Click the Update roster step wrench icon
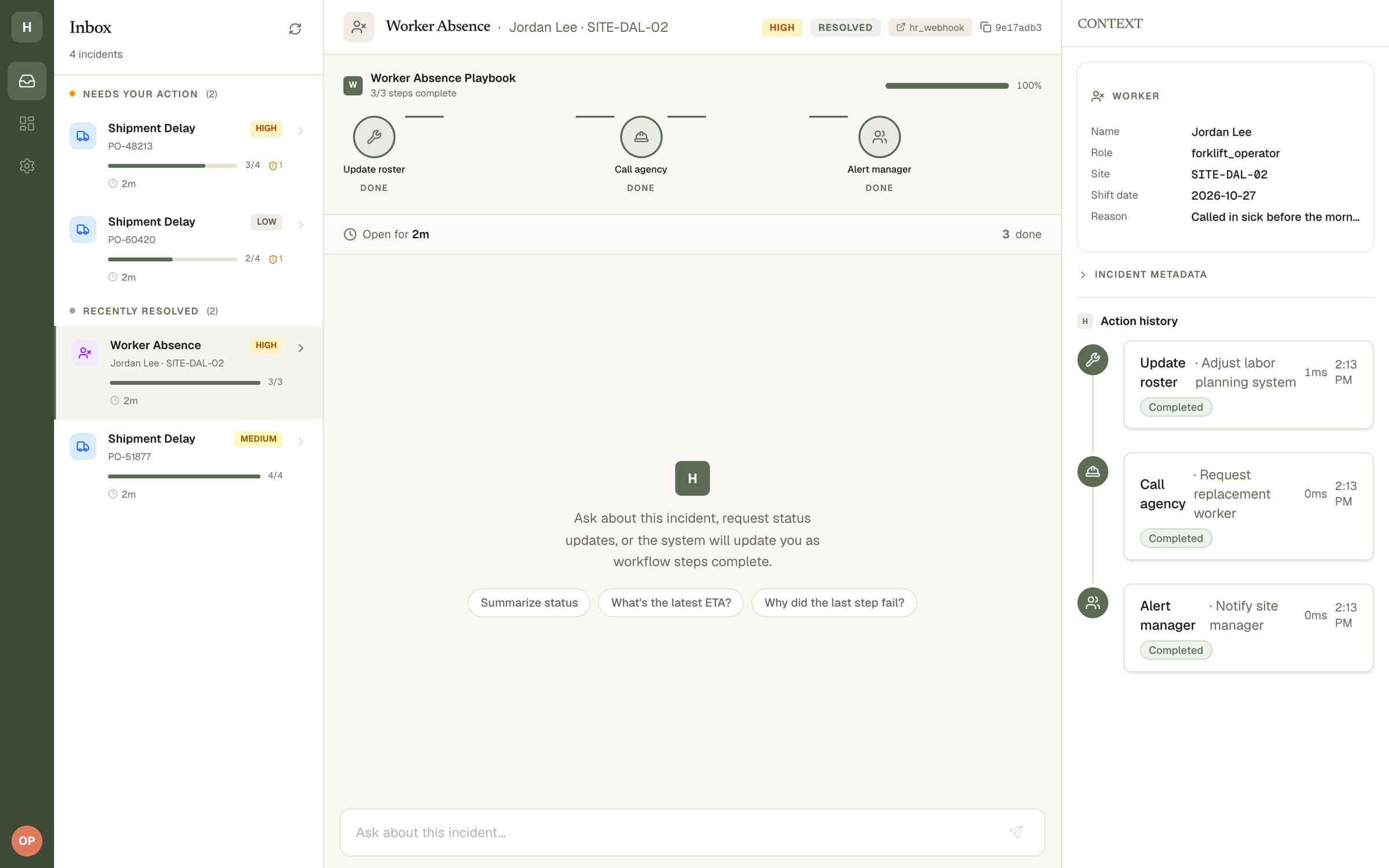Image resolution: width=1389 pixels, height=868 pixels. 374,137
